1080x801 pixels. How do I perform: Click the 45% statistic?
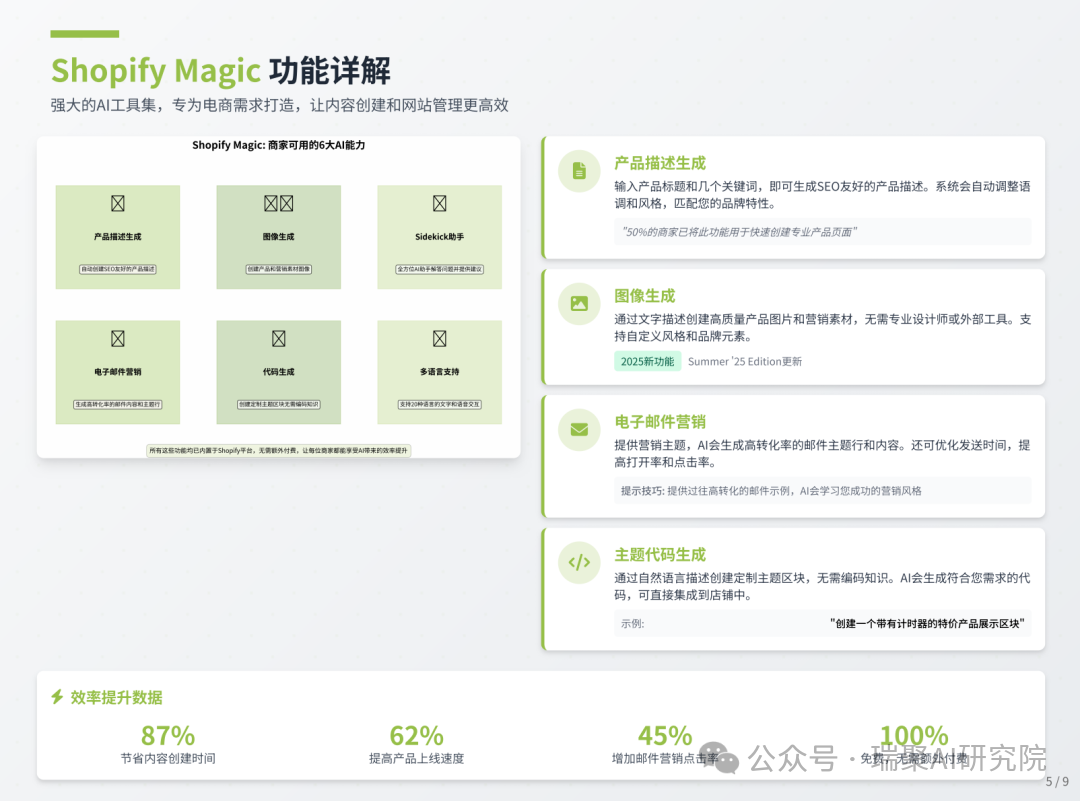665,736
